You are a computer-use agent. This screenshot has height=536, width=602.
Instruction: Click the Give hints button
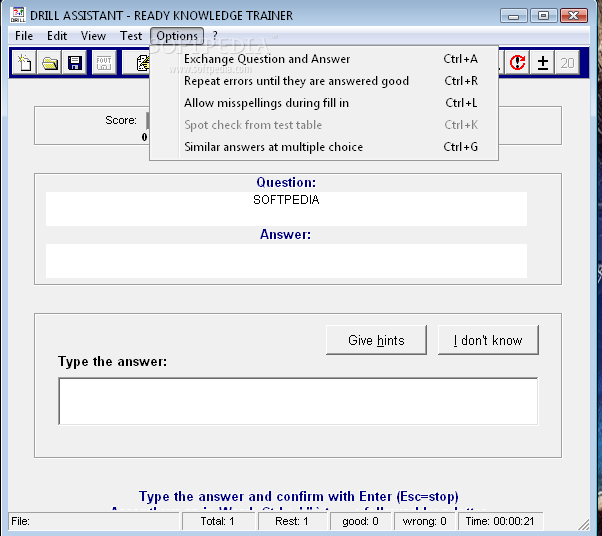[376, 340]
